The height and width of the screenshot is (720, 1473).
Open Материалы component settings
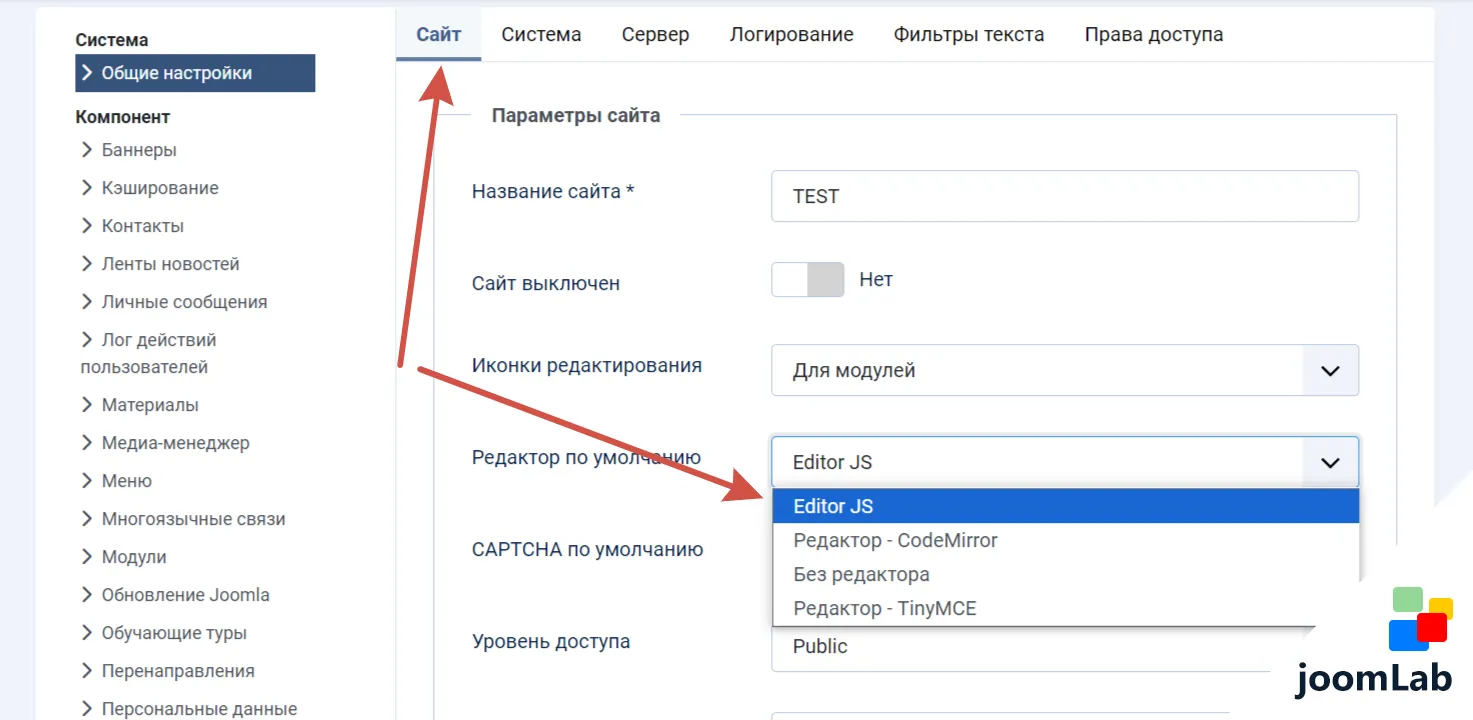(139, 405)
